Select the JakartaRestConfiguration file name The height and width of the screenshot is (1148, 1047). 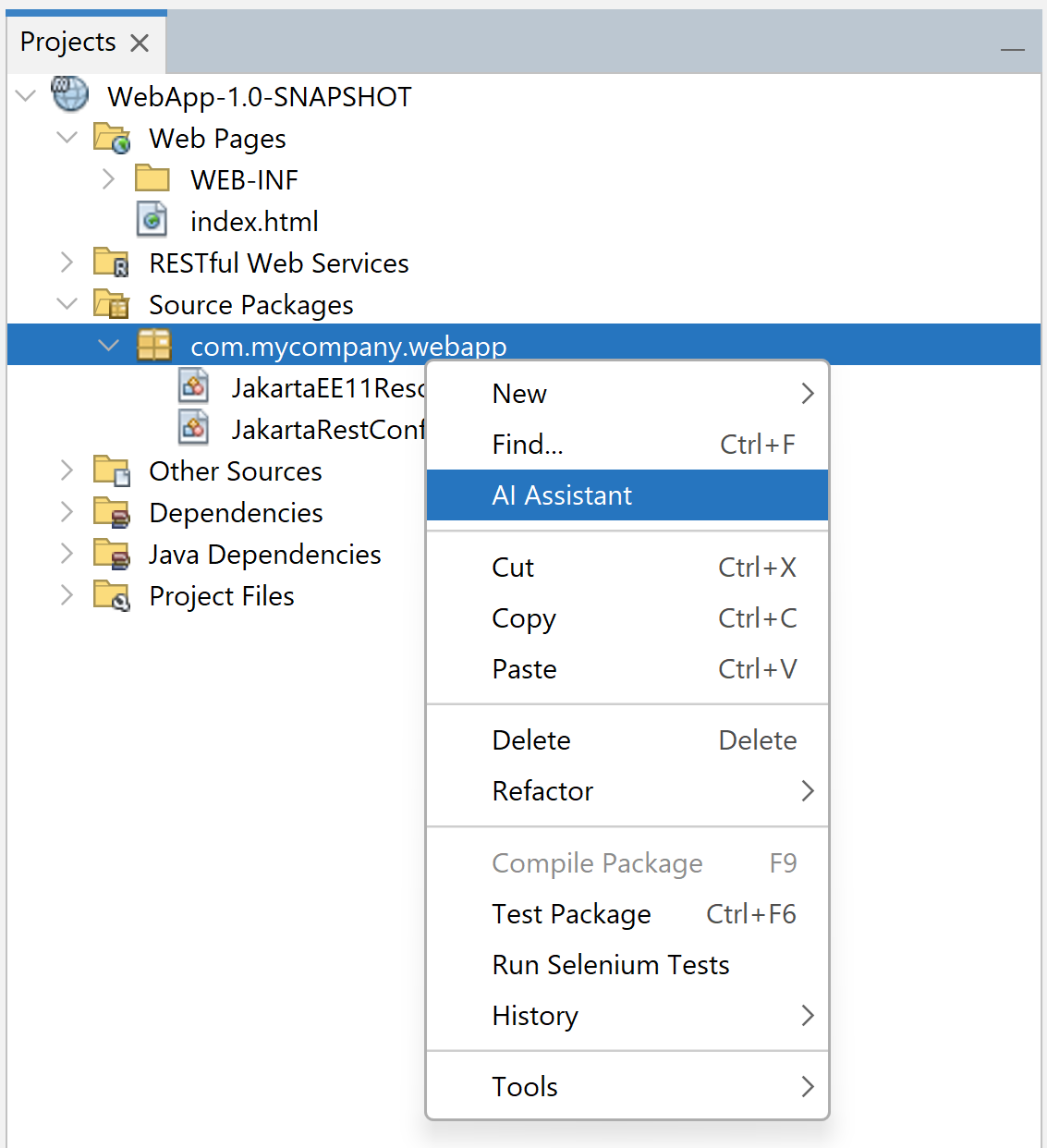pyautogui.click(x=328, y=429)
